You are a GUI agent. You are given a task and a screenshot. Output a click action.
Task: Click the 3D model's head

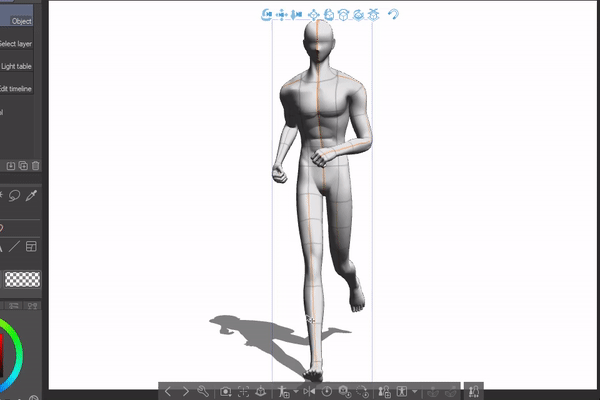(x=319, y=41)
